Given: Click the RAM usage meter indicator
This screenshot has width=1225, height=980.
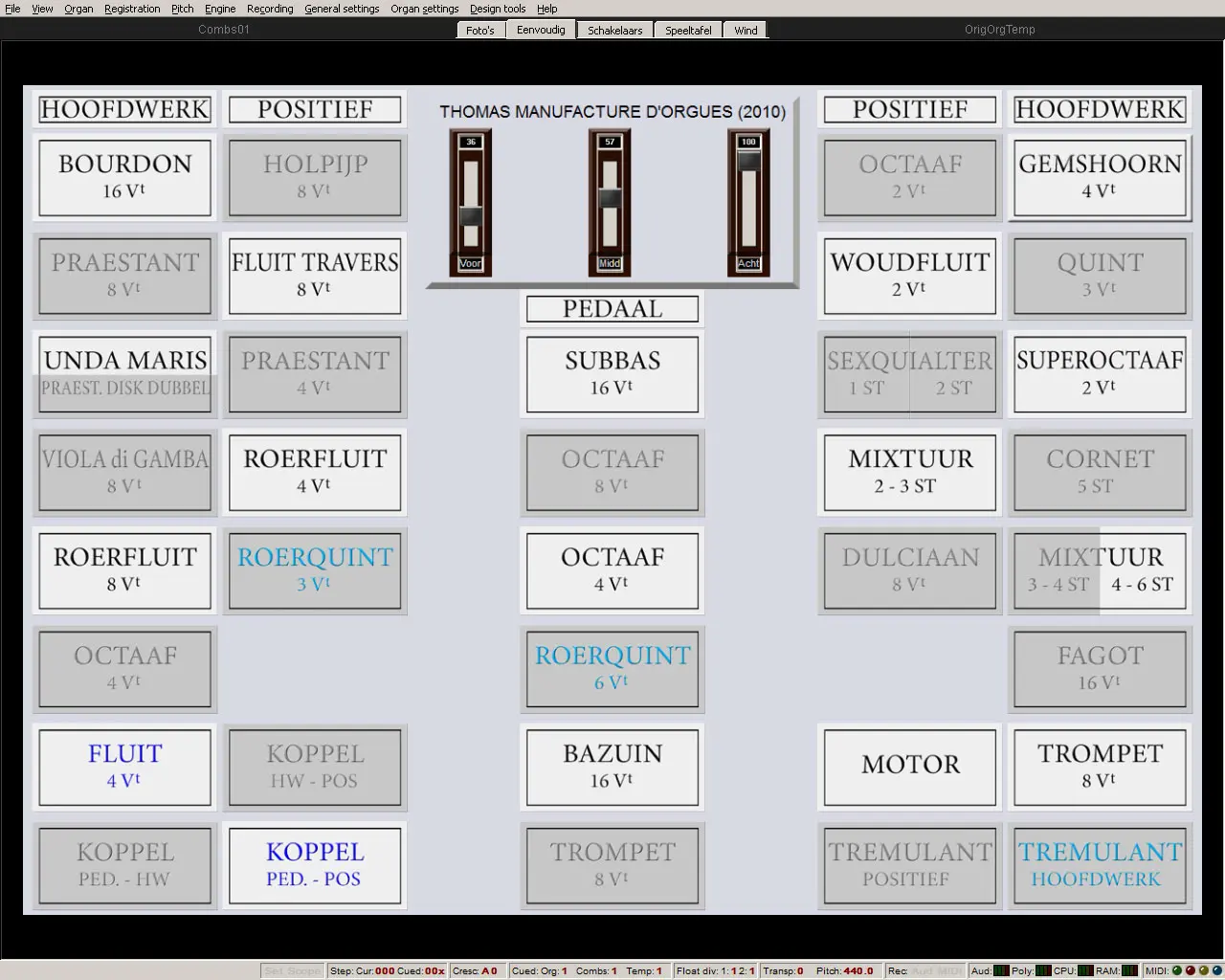Looking at the screenshot, I should [1129, 970].
